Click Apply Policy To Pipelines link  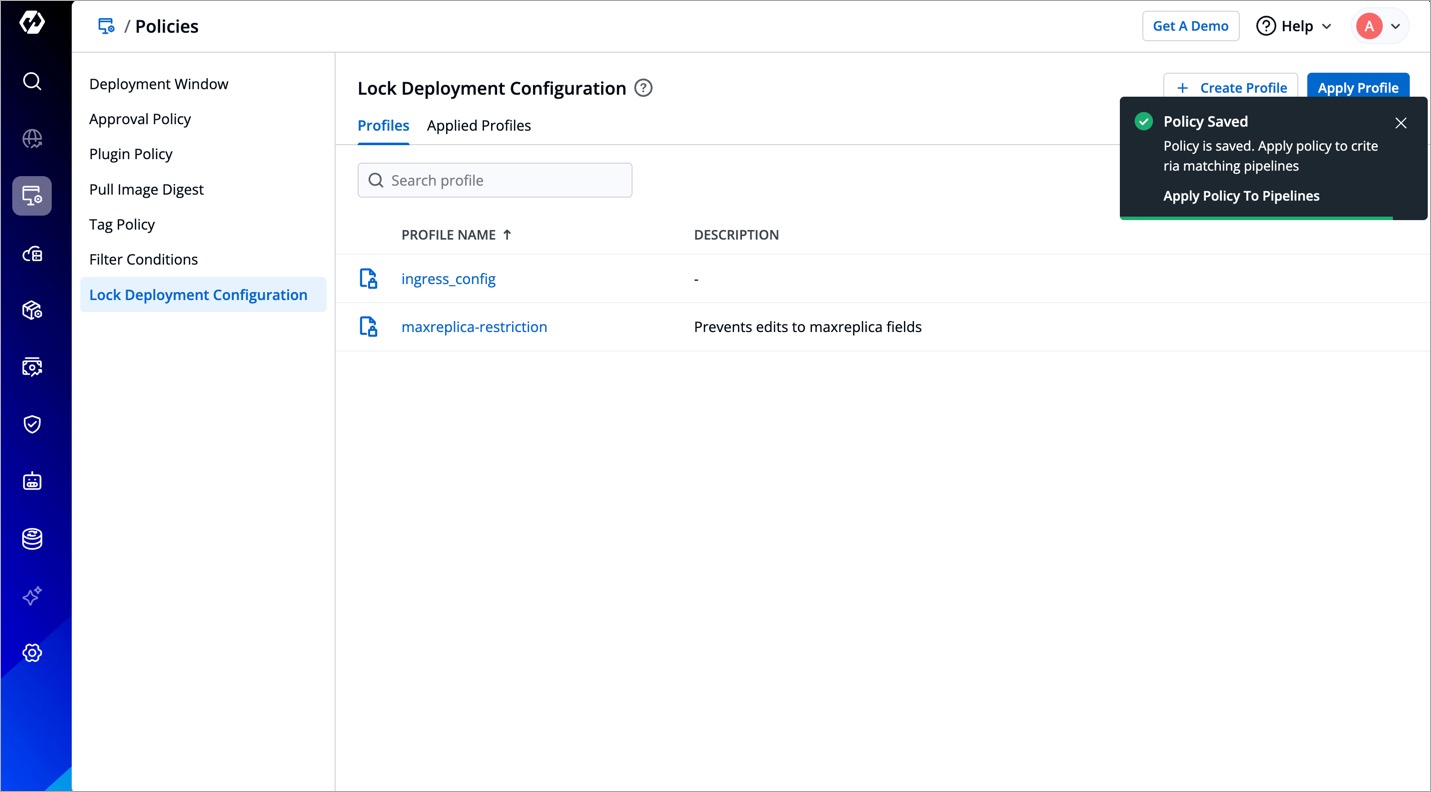pyautogui.click(x=1241, y=196)
